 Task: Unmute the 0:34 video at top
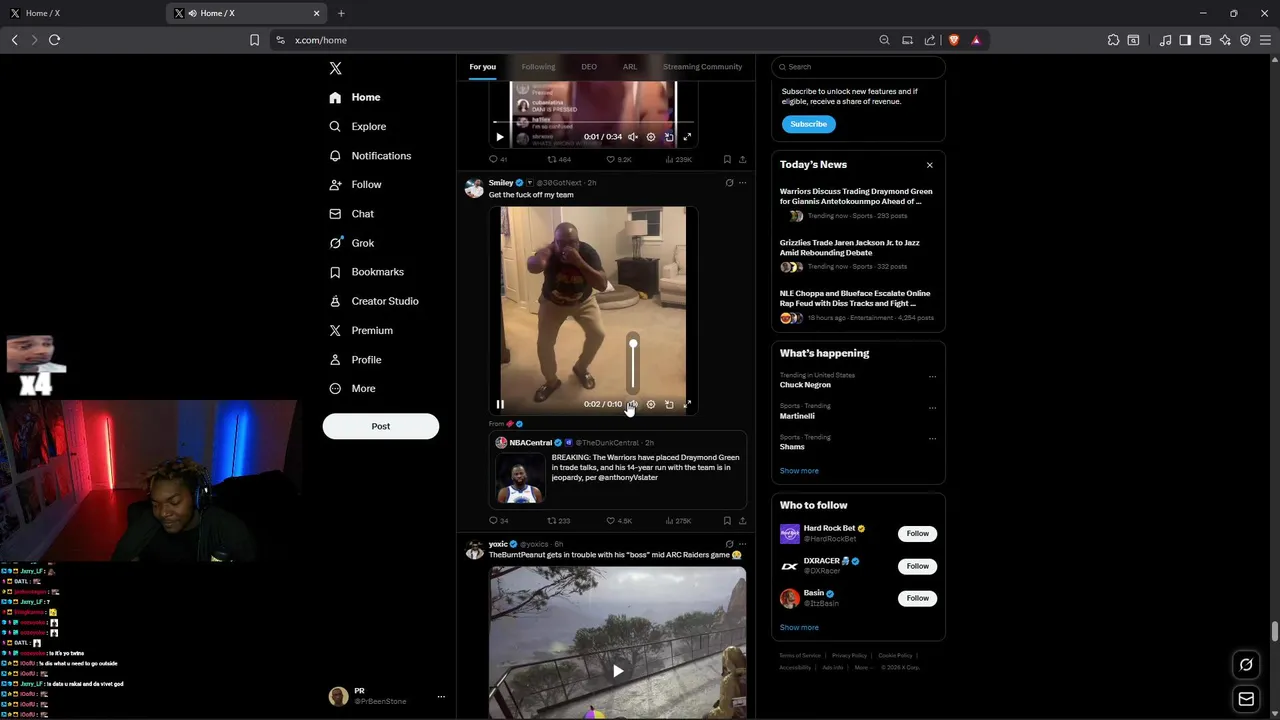coord(632,137)
